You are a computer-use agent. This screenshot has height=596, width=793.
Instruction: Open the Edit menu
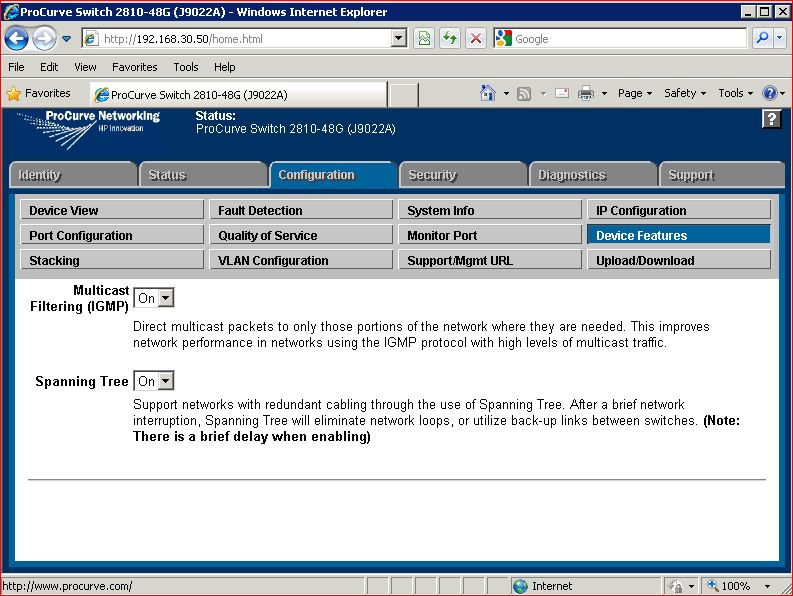49,67
